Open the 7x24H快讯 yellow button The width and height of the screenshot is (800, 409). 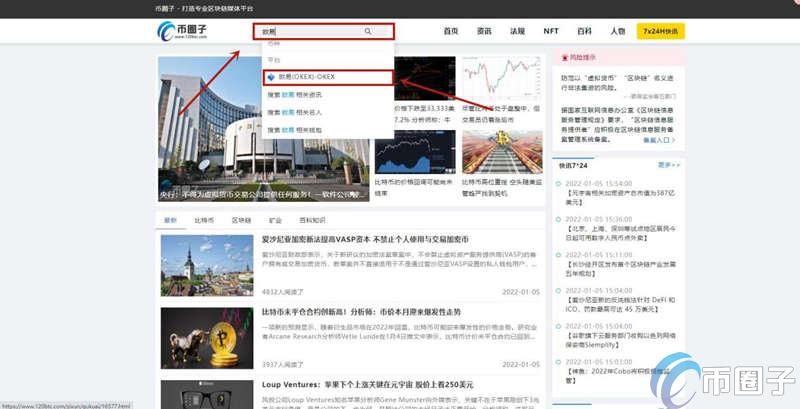[661, 31]
